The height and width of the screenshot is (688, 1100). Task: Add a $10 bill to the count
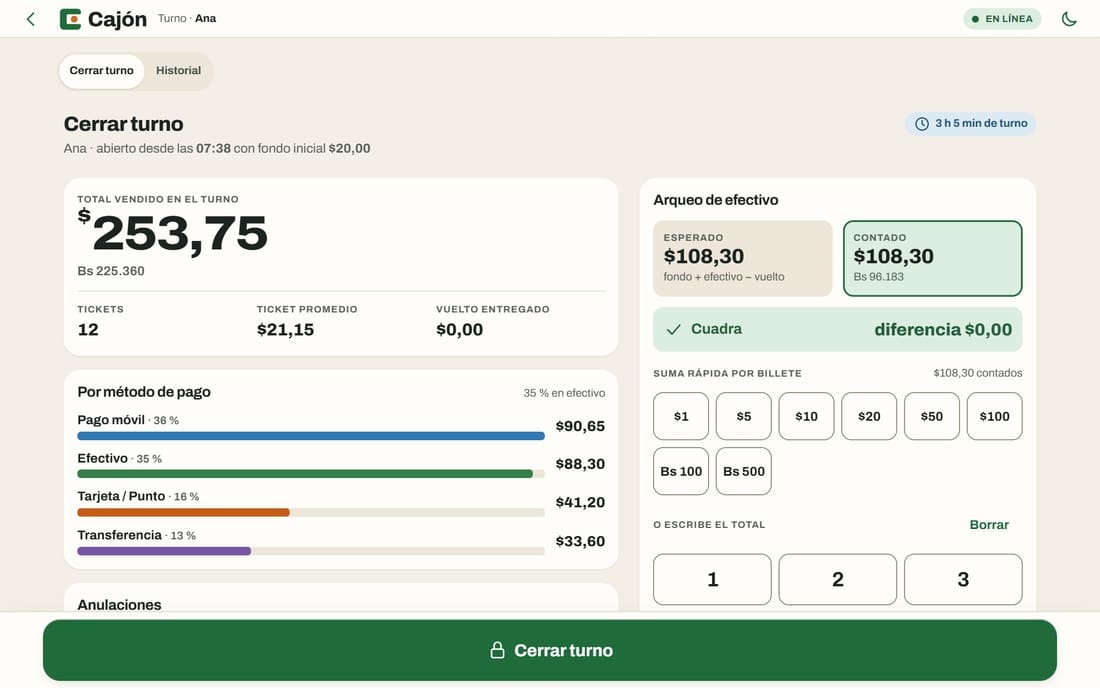pyautogui.click(x=806, y=416)
